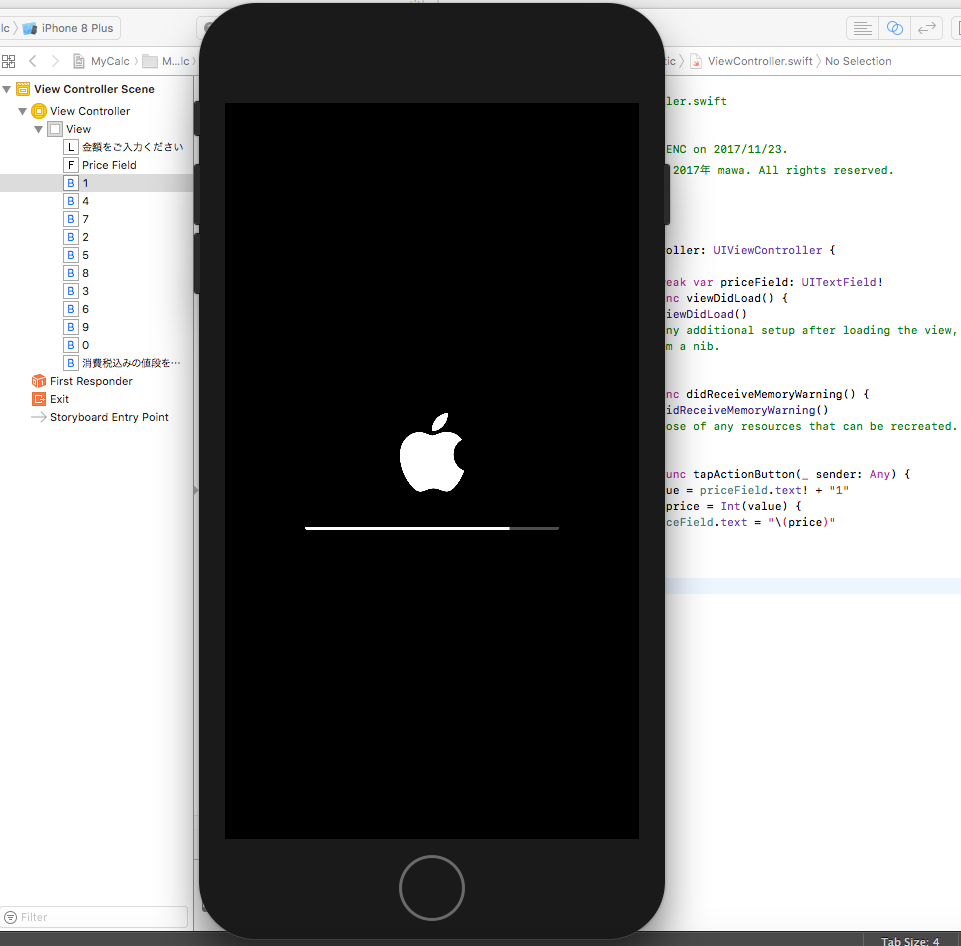Click the Filter field in the outline
961x946 pixels.
coord(94,917)
